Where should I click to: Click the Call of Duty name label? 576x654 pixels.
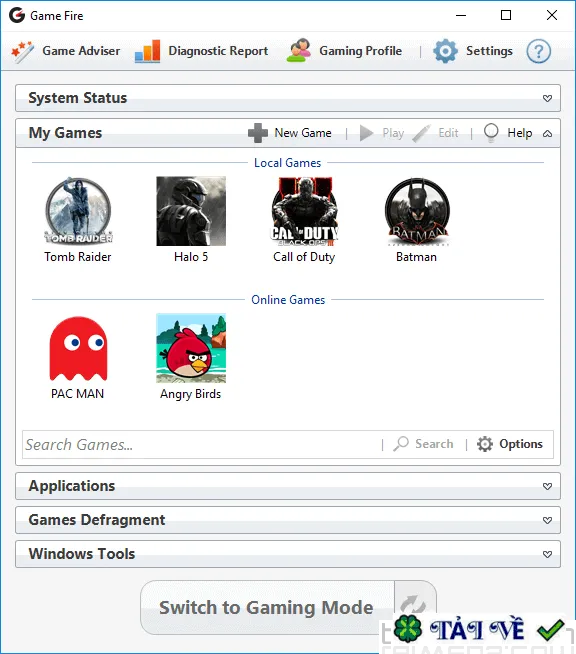coord(304,257)
